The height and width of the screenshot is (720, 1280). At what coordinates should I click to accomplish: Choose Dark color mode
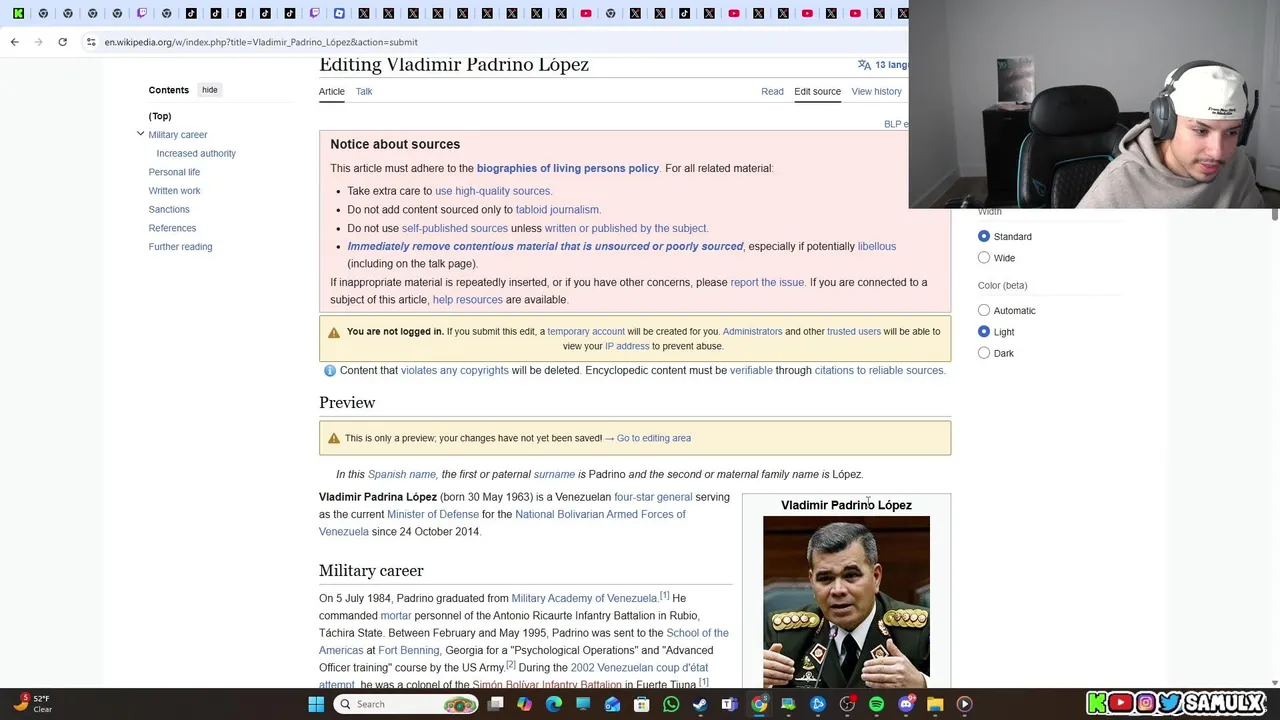[984, 353]
